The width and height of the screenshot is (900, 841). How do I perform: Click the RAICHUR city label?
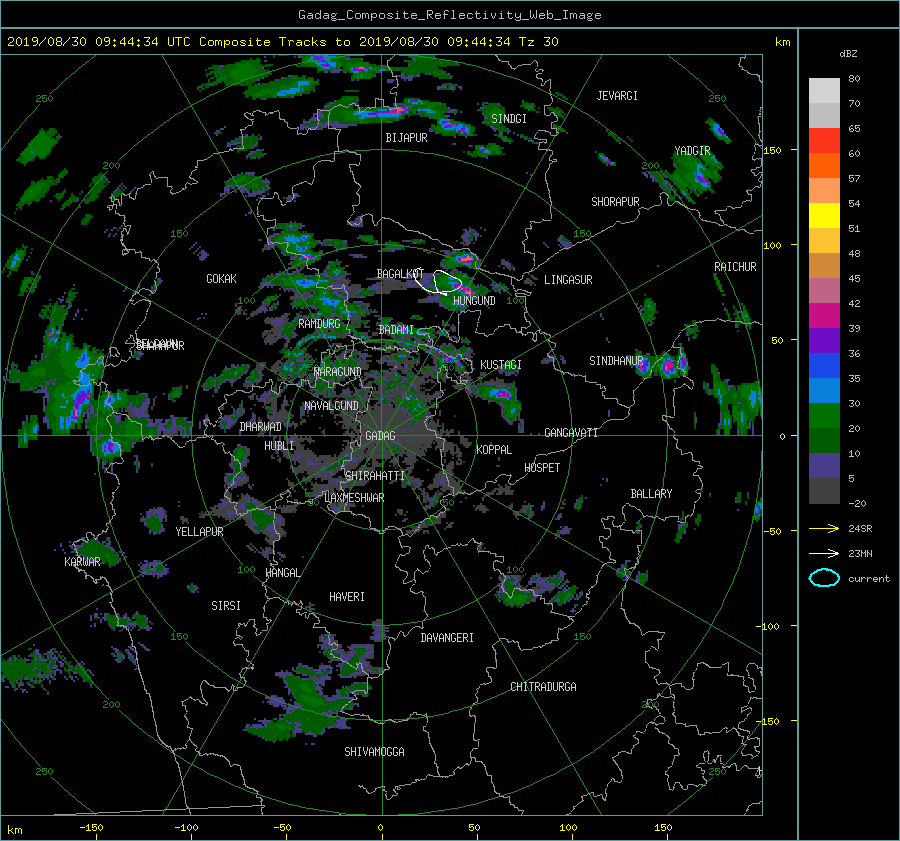(x=735, y=267)
